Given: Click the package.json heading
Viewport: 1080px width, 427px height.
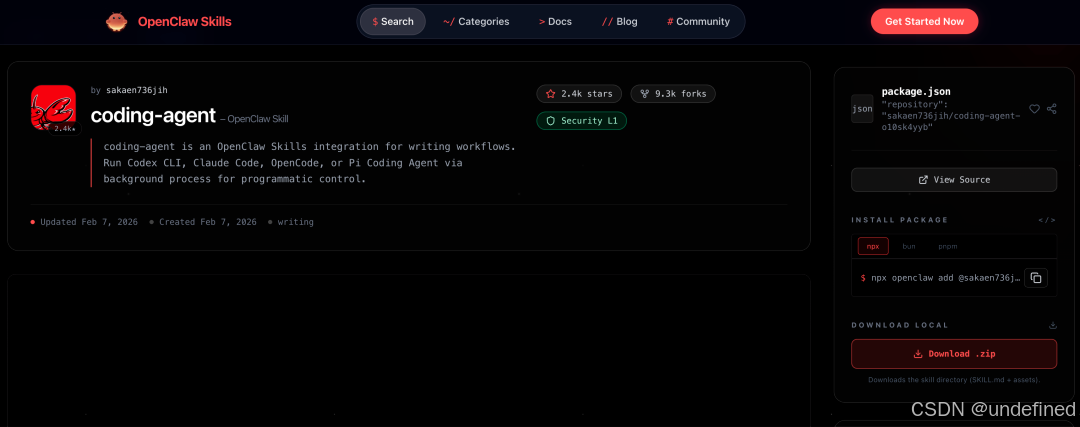Looking at the screenshot, I should click(x=916, y=92).
